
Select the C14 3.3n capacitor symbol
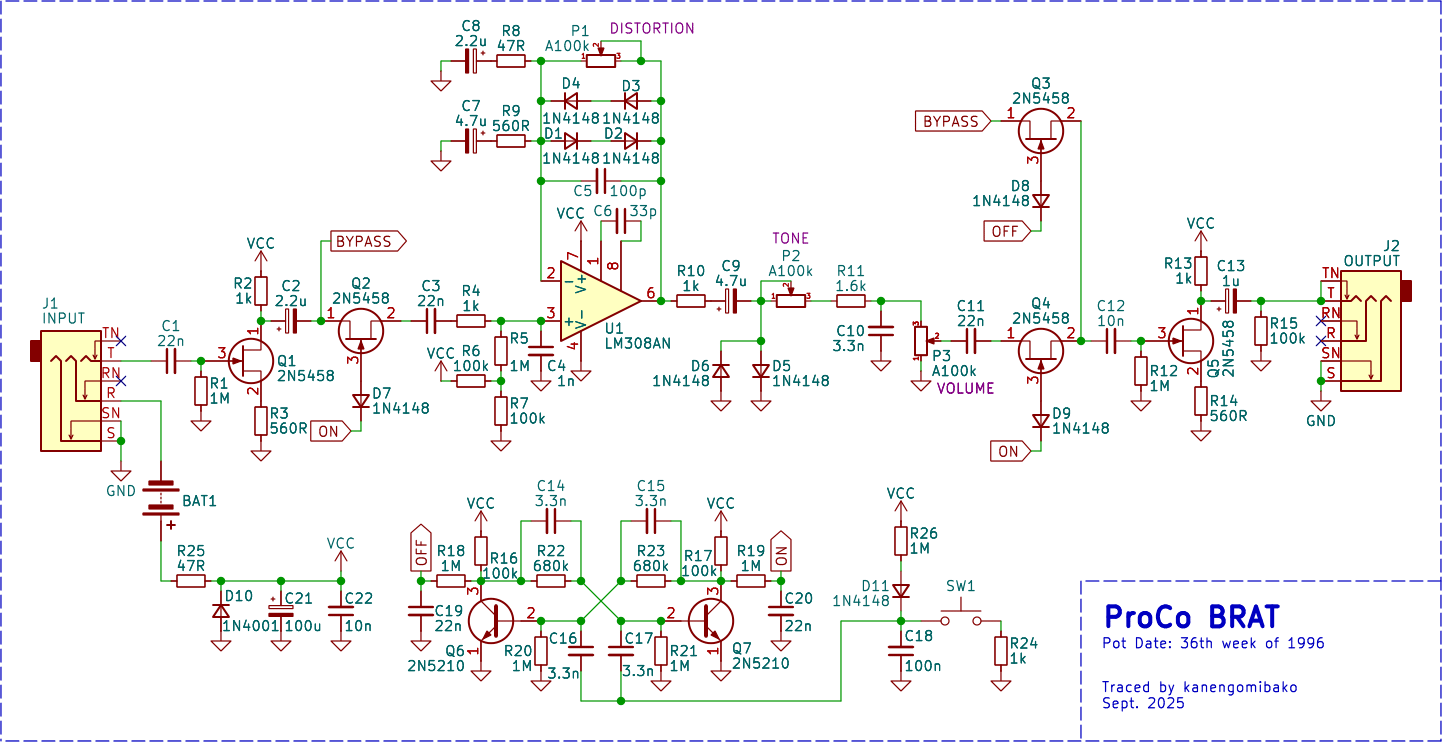pos(550,520)
